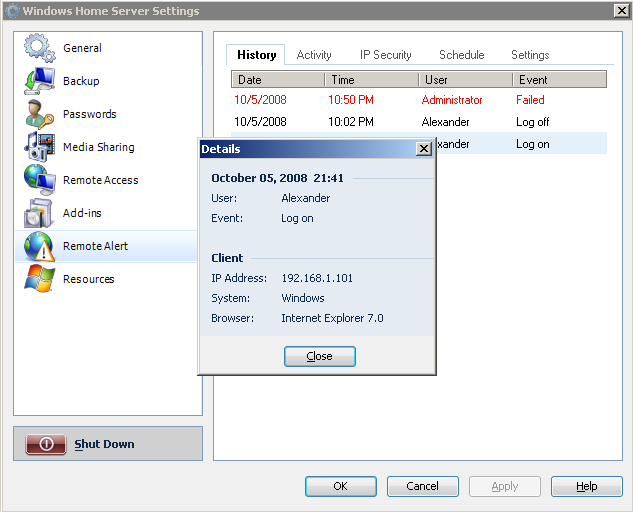Click the red Shut Down power icon
The width and height of the screenshot is (633, 512).
pyautogui.click(x=46, y=444)
